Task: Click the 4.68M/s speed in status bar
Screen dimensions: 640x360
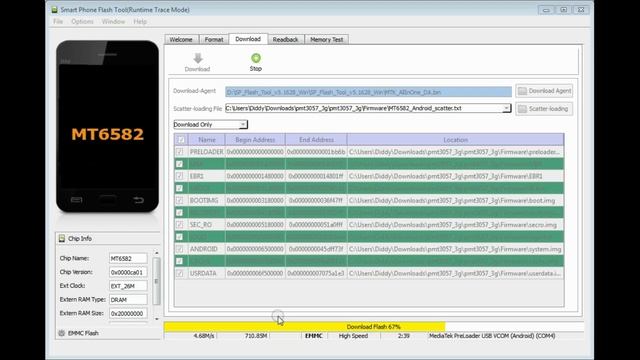Action: [204, 336]
